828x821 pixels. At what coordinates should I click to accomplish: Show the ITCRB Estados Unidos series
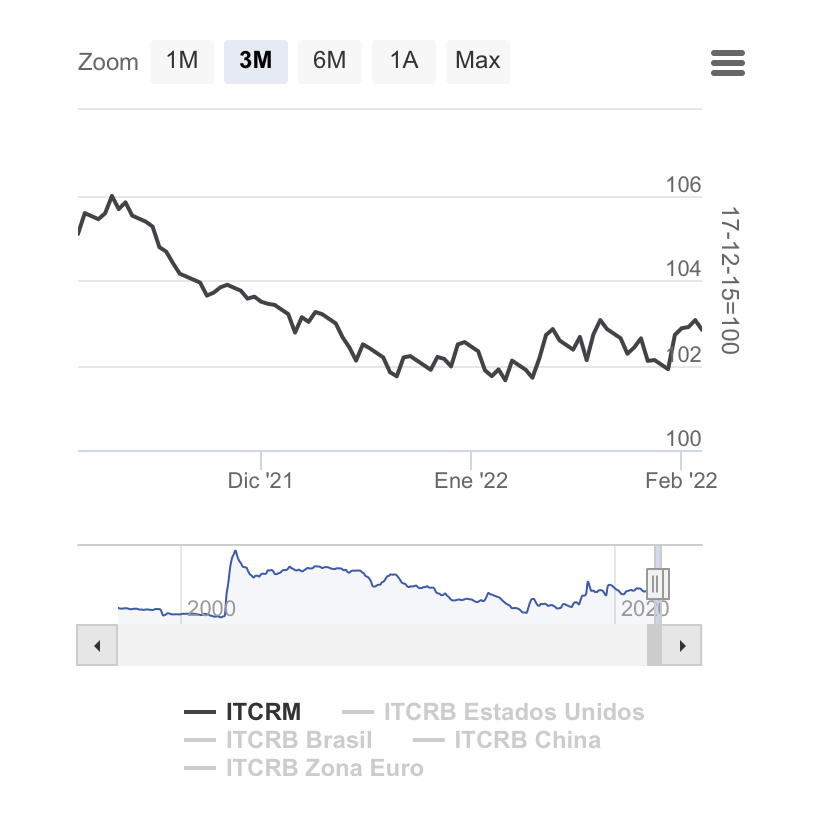514,712
